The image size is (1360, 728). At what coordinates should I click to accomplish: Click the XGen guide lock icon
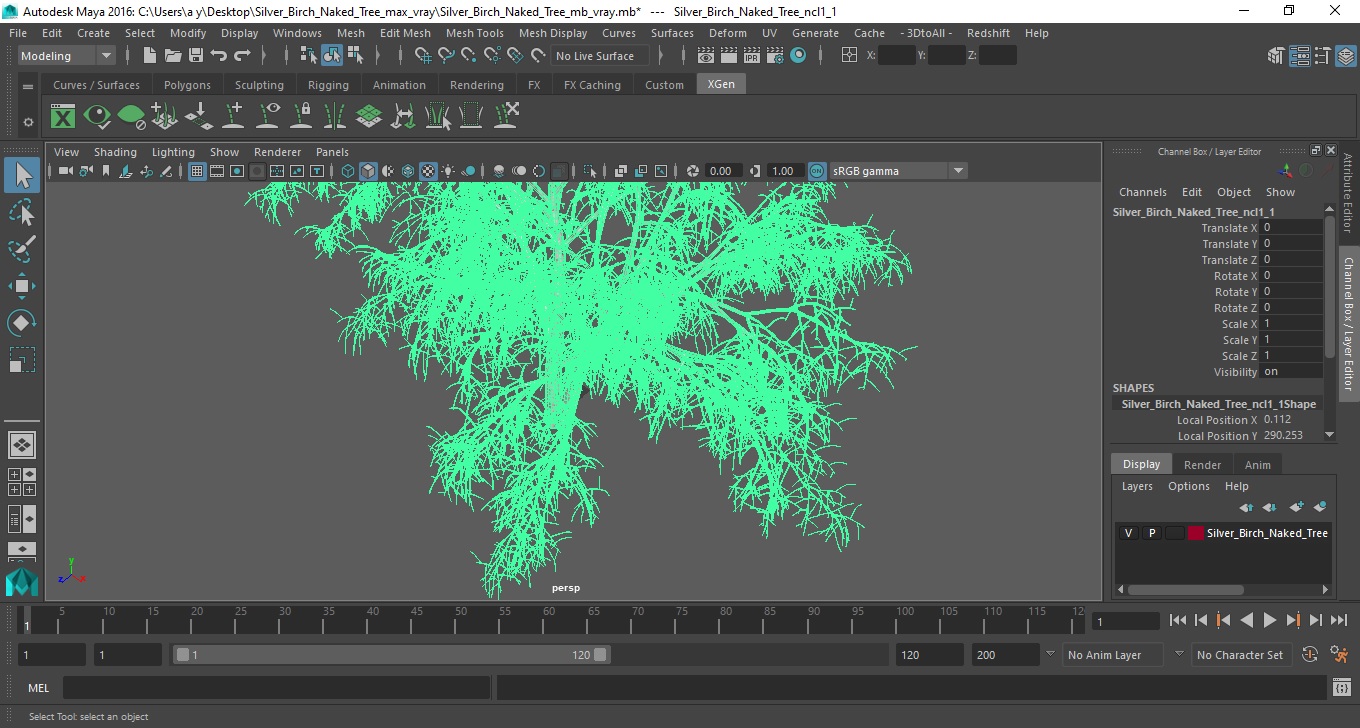[x=301, y=116]
